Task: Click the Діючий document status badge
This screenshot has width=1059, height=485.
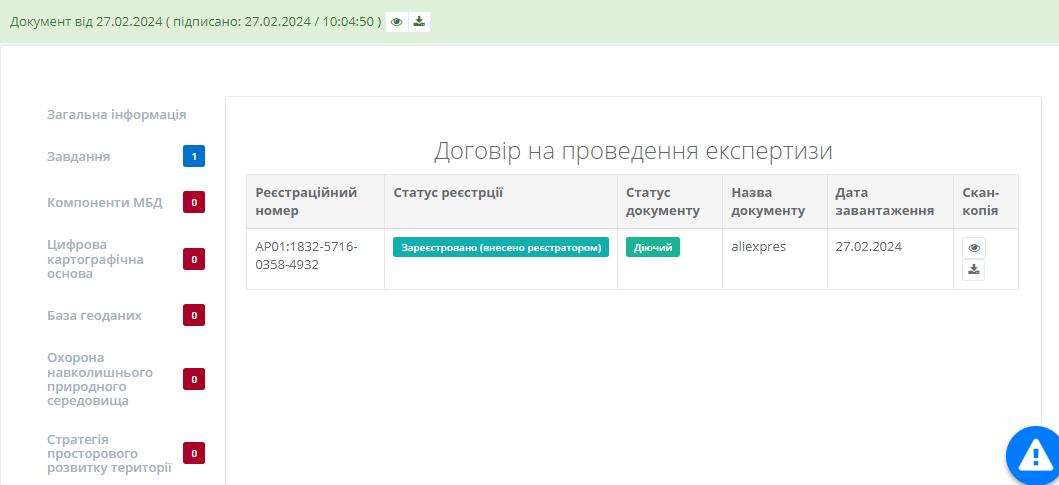Action: click(652, 248)
